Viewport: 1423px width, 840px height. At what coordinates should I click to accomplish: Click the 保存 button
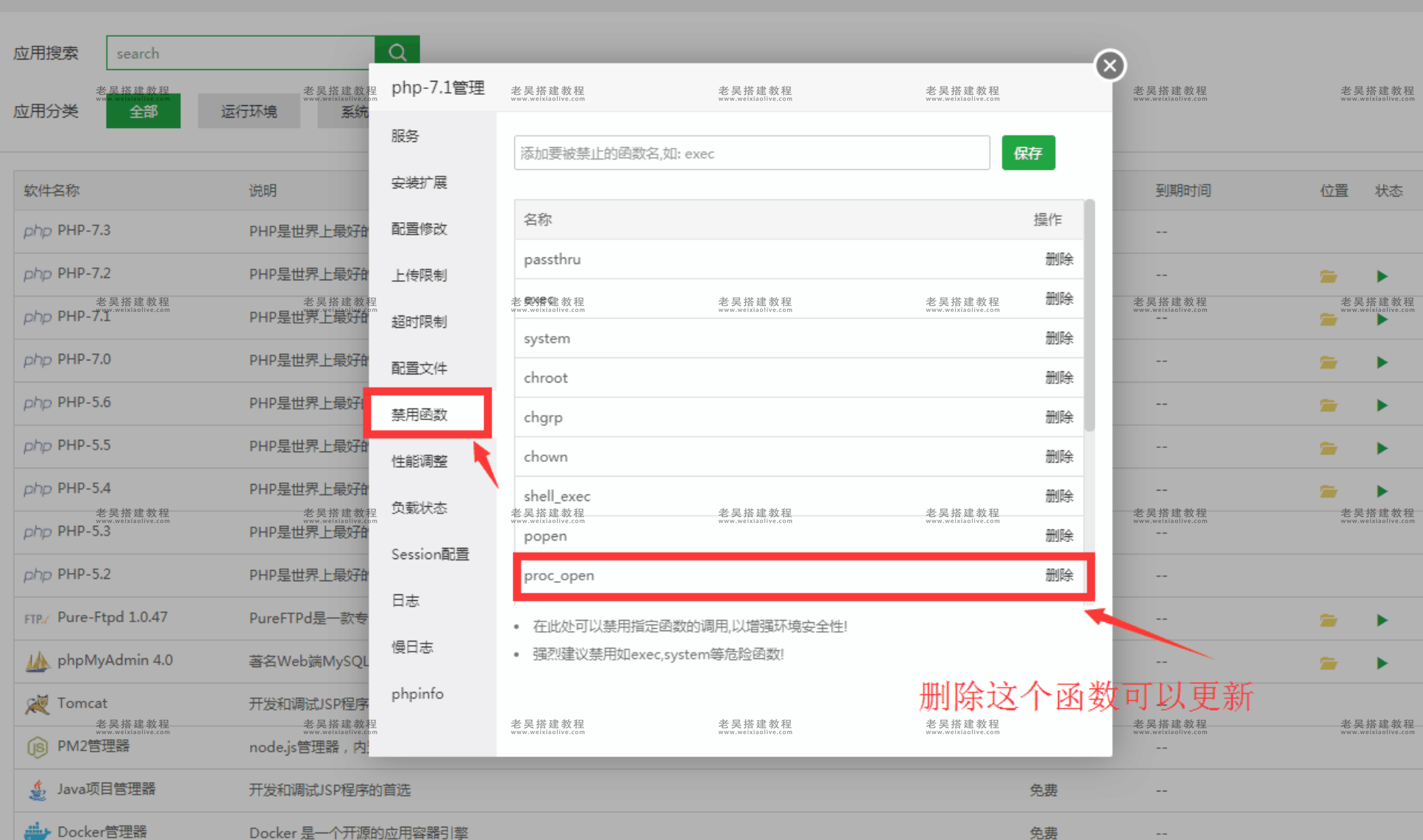1028,152
